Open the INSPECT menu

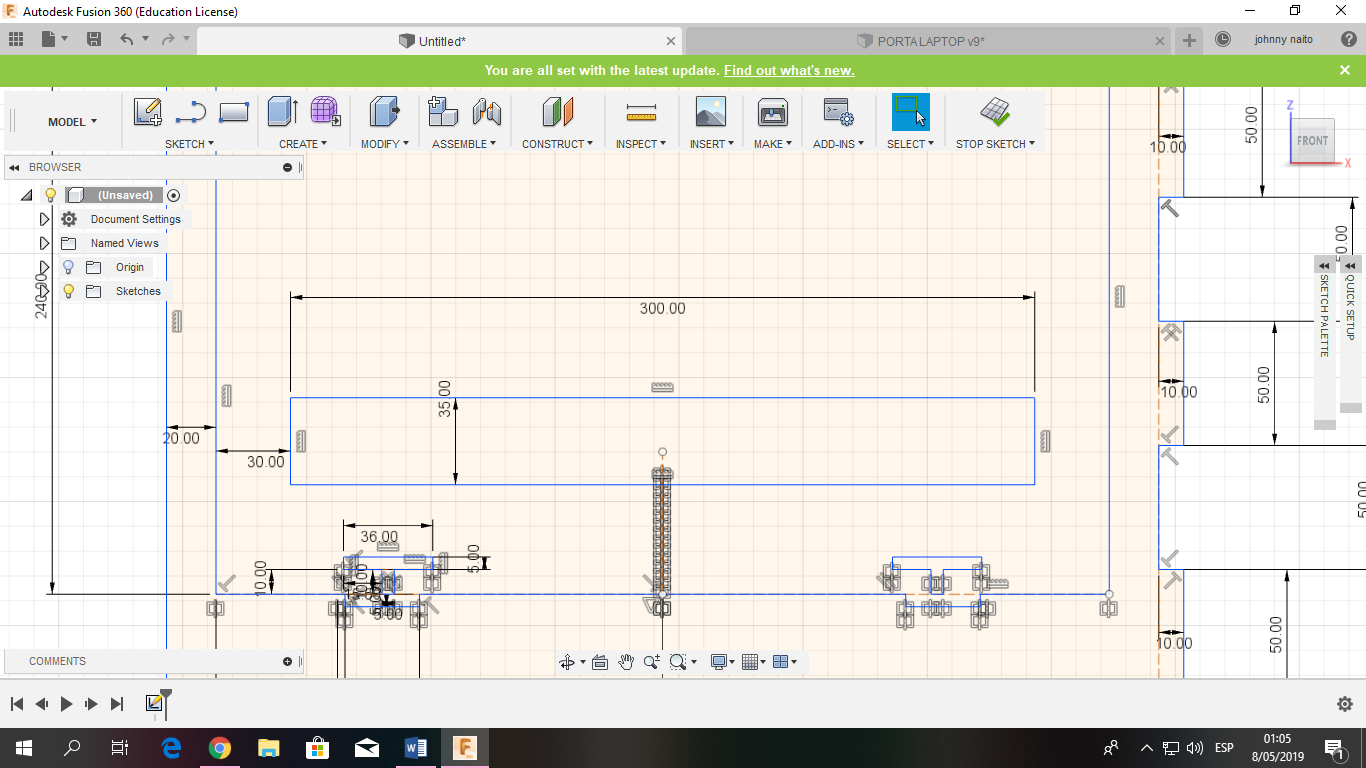point(641,144)
